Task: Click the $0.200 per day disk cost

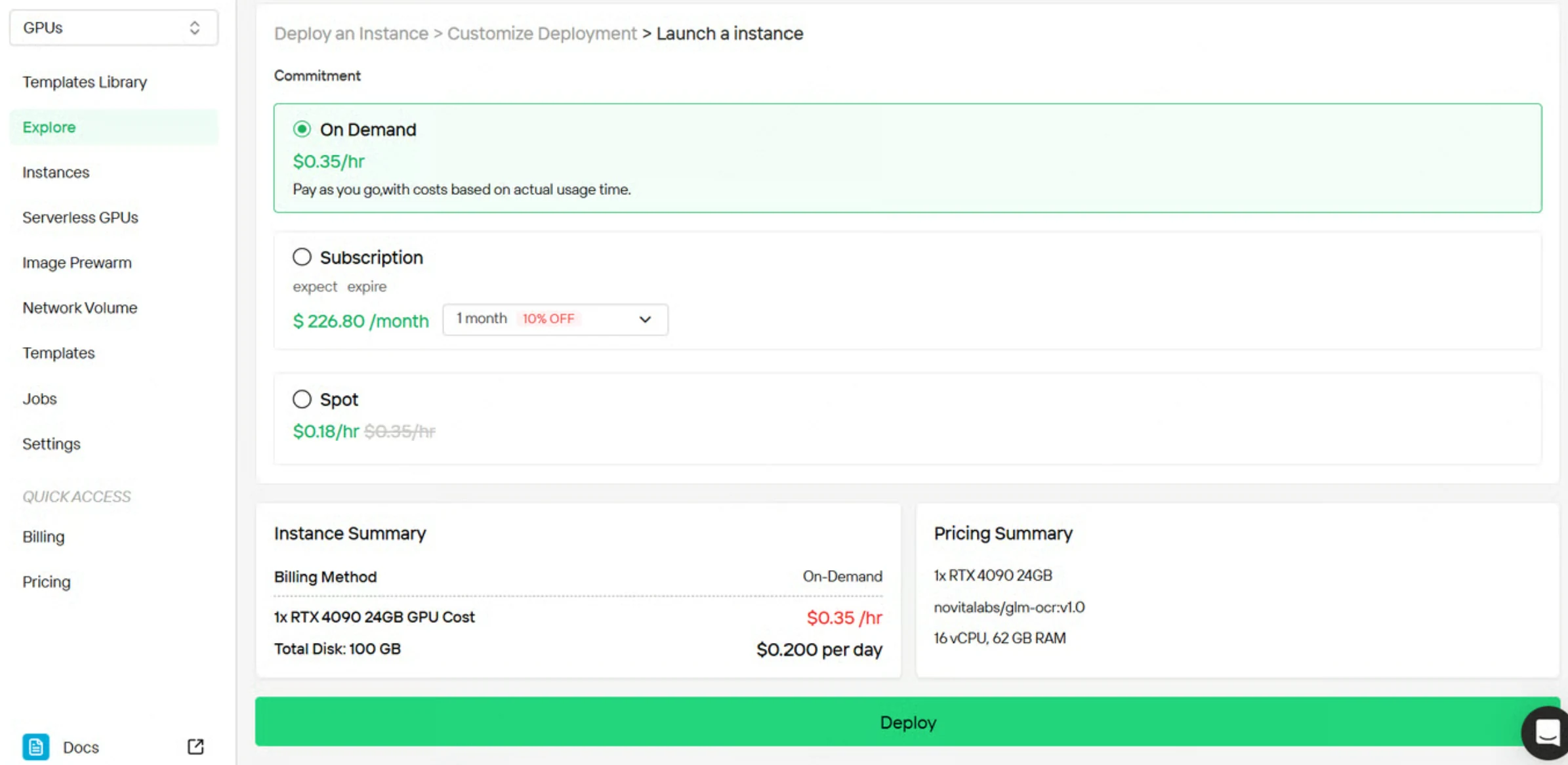Action: (x=819, y=650)
